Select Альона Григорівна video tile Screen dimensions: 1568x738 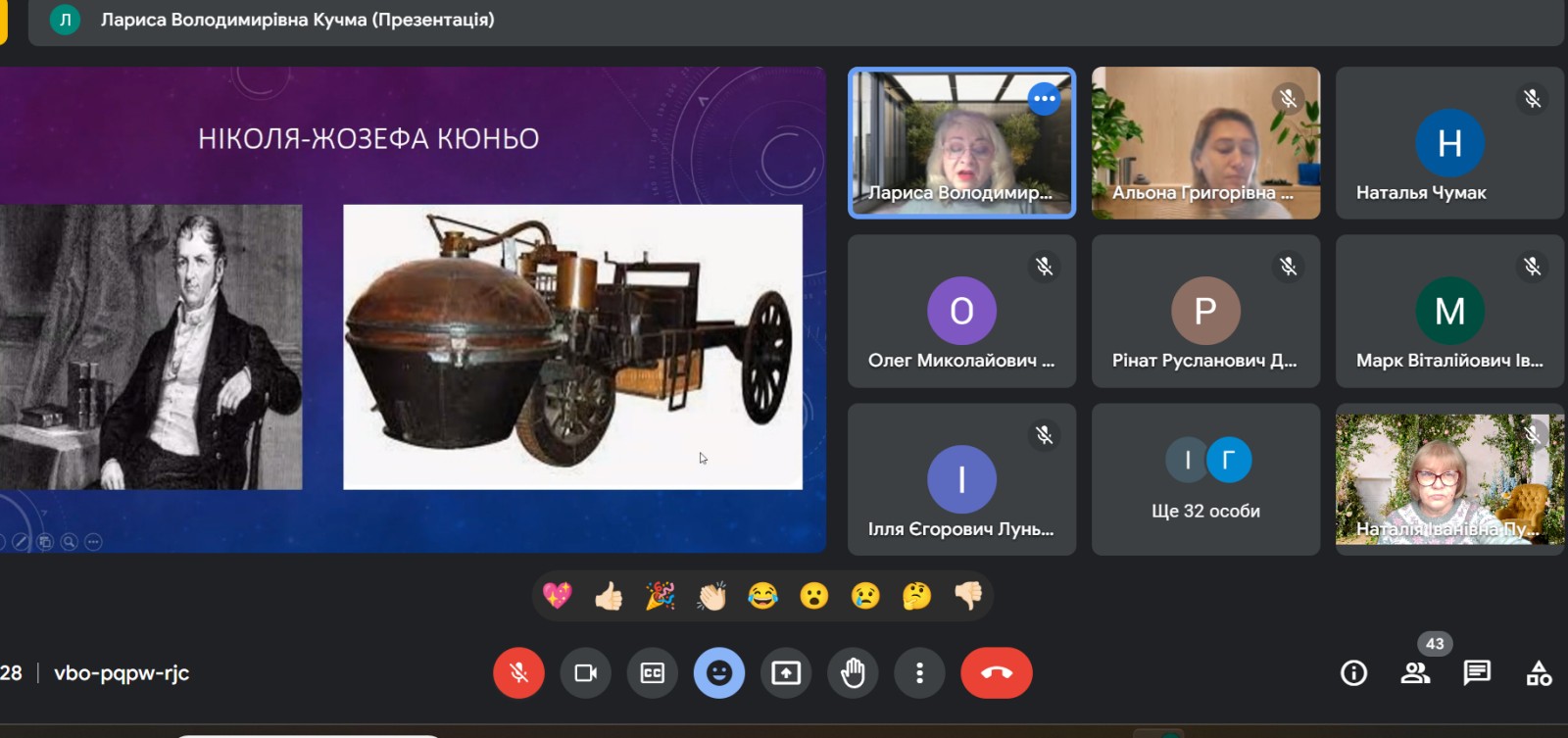1205,143
